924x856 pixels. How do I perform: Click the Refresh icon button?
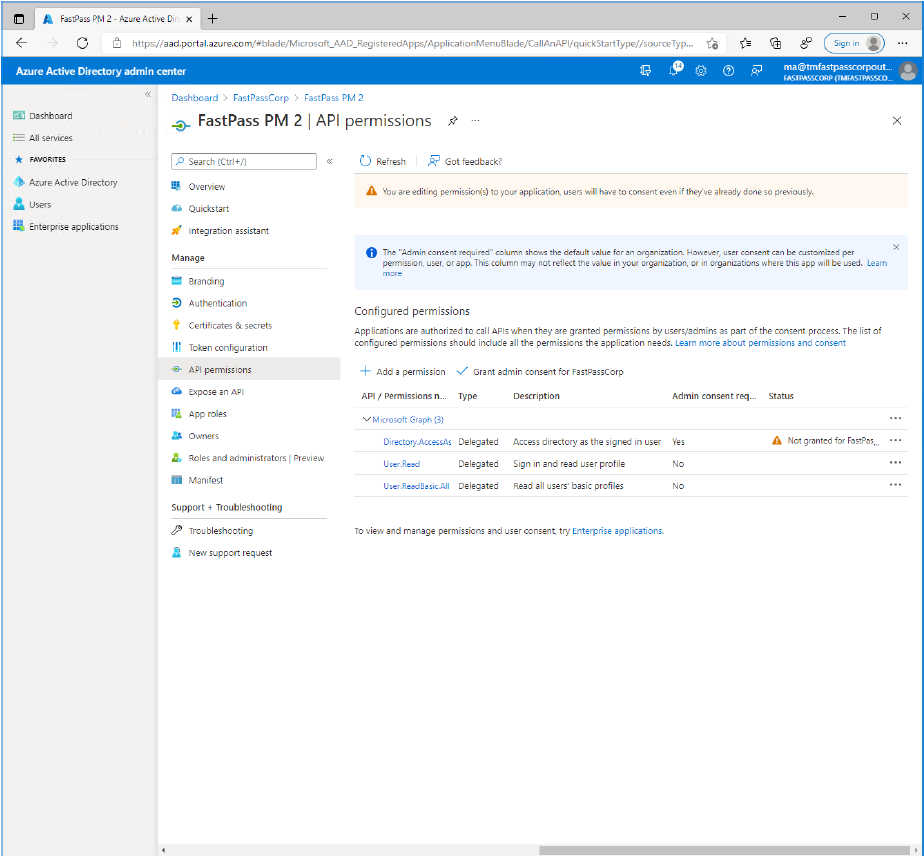pyautogui.click(x=366, y=161)
